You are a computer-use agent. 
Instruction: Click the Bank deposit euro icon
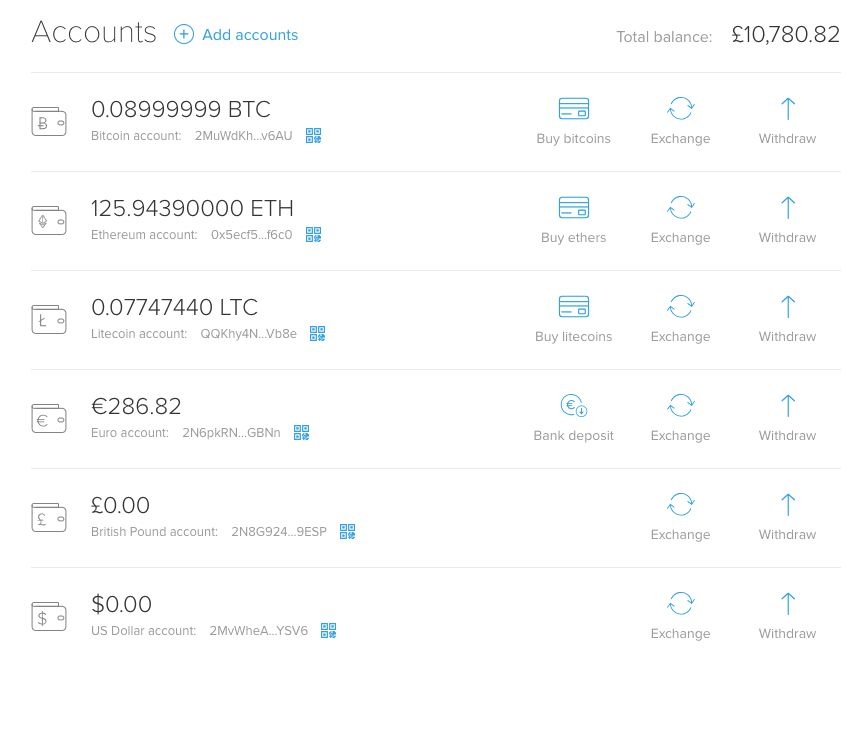[574, 405]
